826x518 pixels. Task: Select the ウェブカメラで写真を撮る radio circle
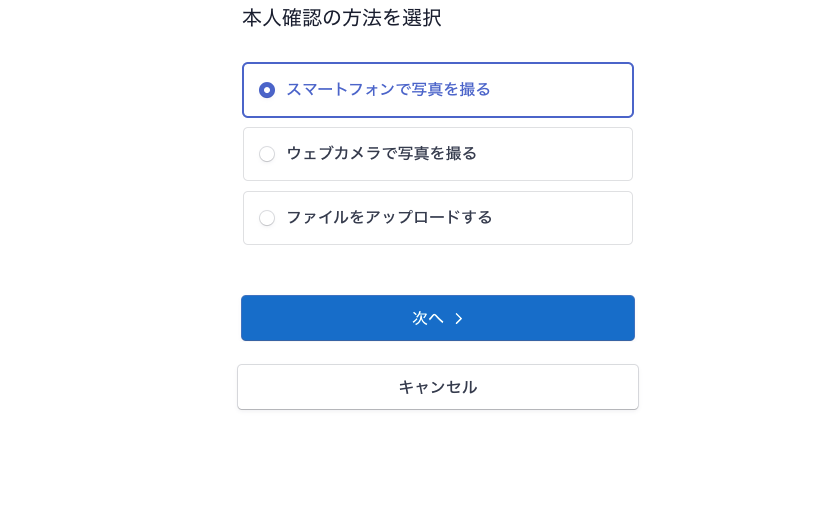click(267, 154)
